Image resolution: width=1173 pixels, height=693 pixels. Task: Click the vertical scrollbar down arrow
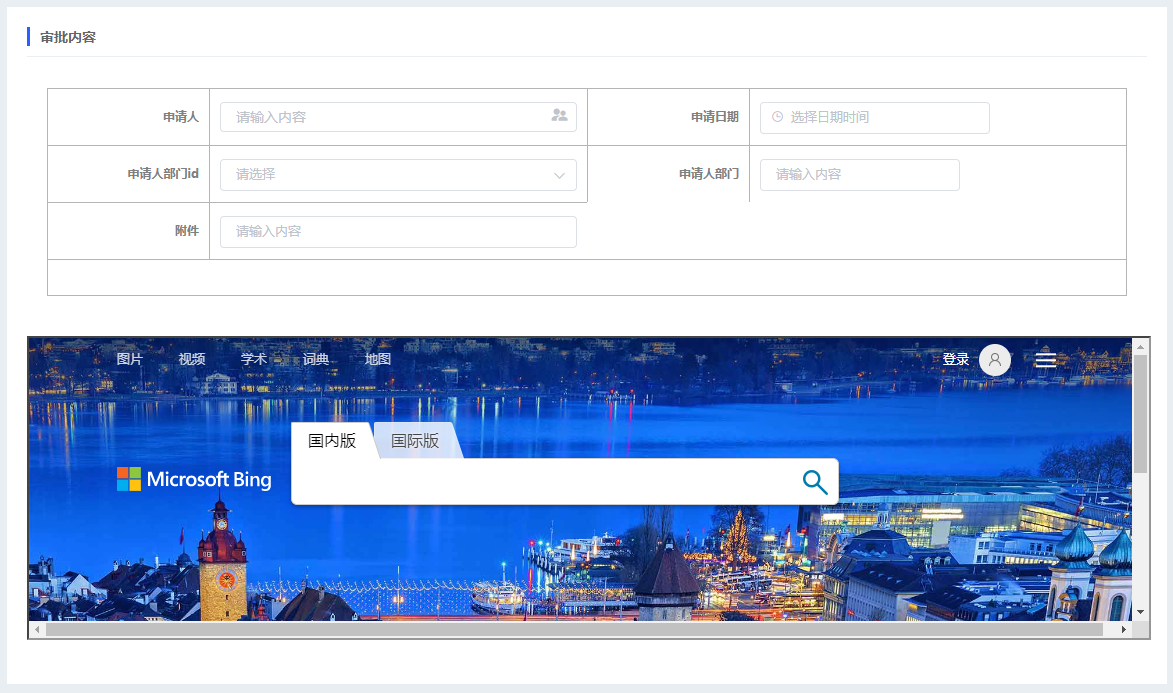click(1140, 611)
